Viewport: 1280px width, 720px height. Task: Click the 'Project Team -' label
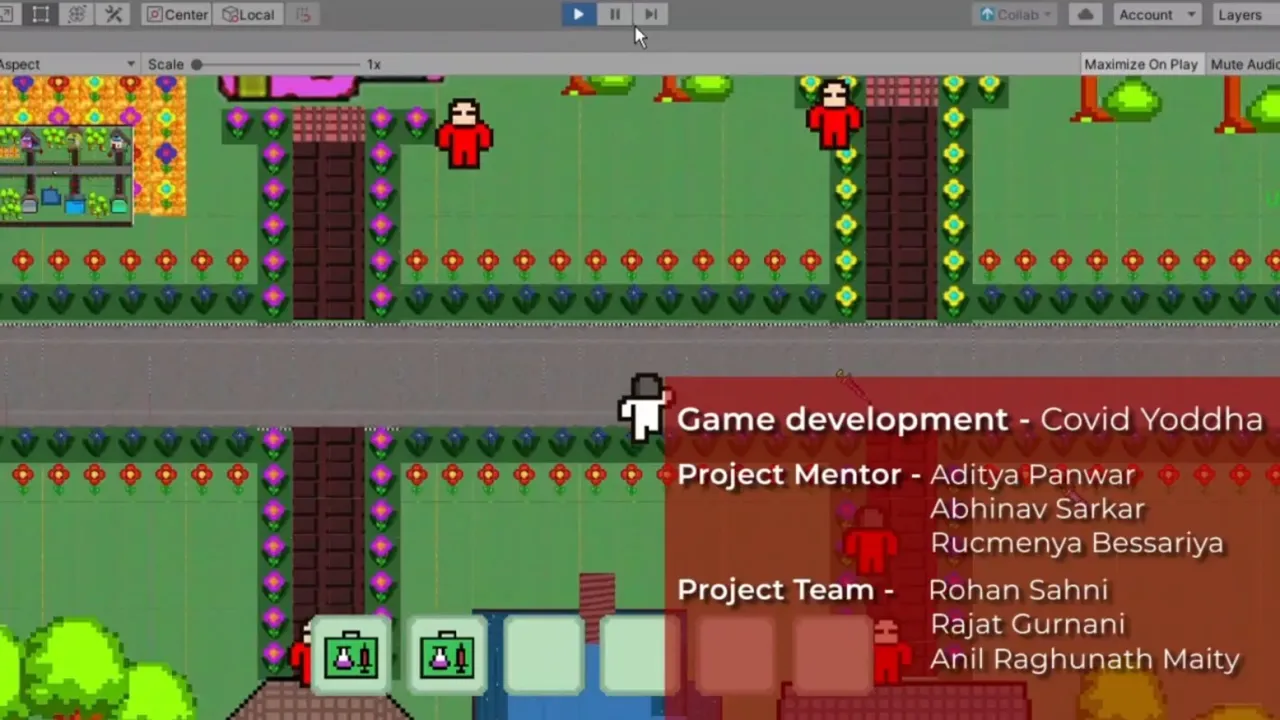(x=785, y=590)
